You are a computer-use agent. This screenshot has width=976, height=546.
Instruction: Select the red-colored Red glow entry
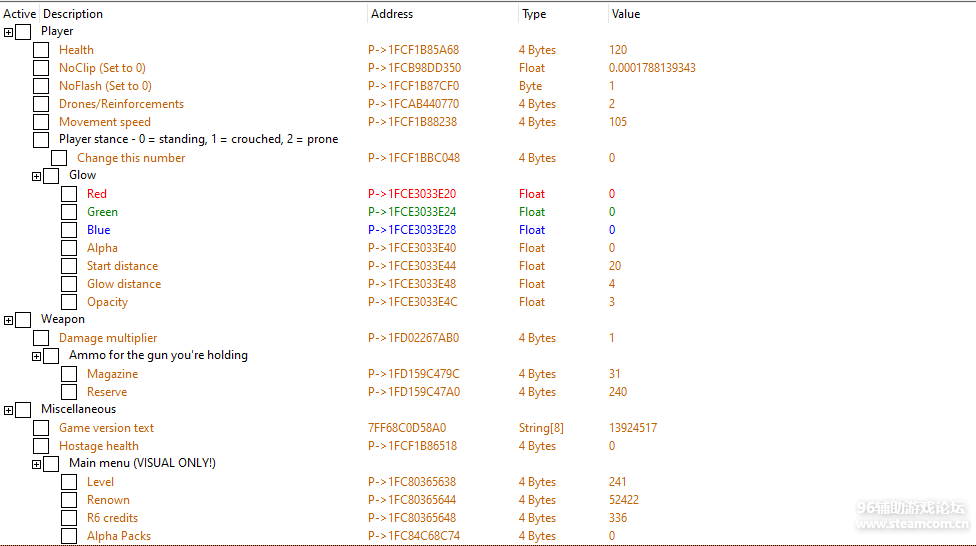97,194
